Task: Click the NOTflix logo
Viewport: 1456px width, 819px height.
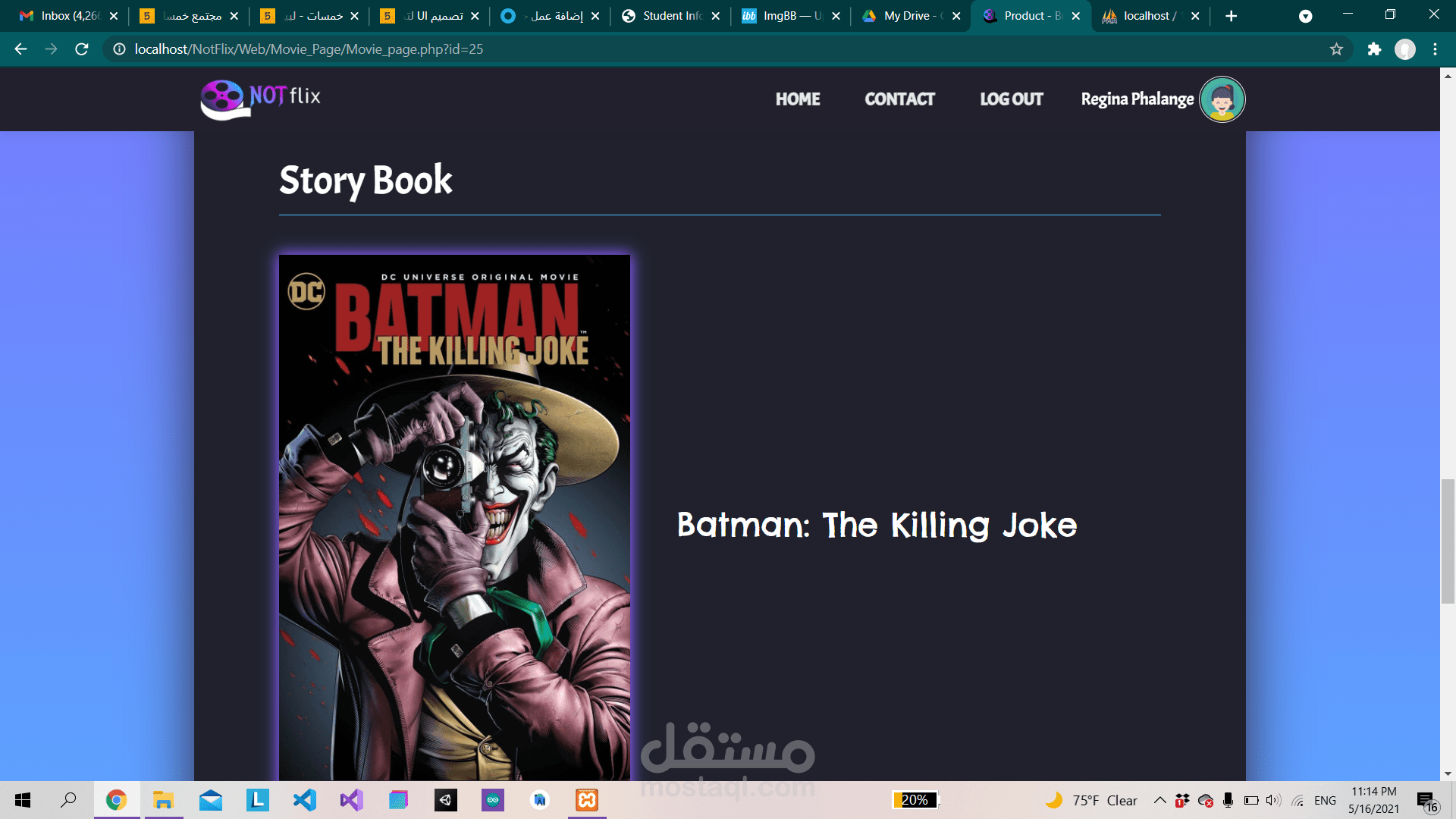Action: [260, 99]
